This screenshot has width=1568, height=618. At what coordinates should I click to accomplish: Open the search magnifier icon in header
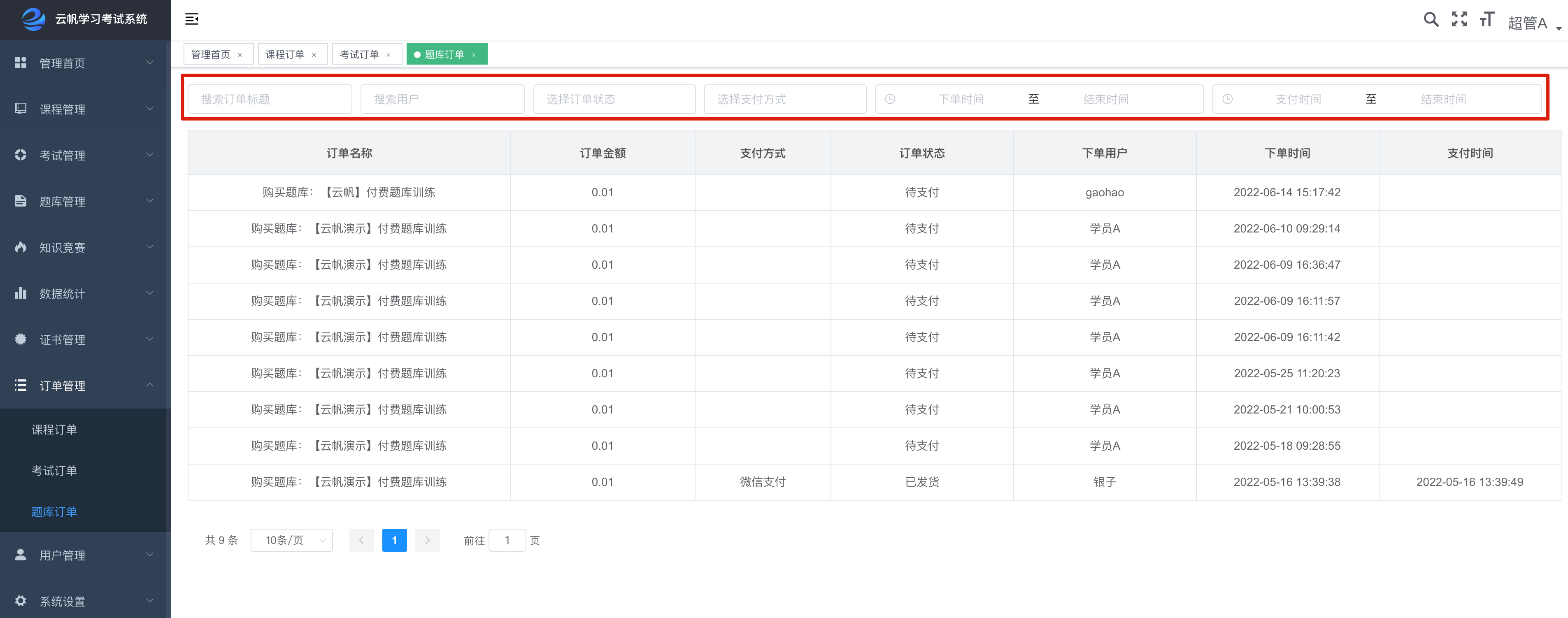1431,19
